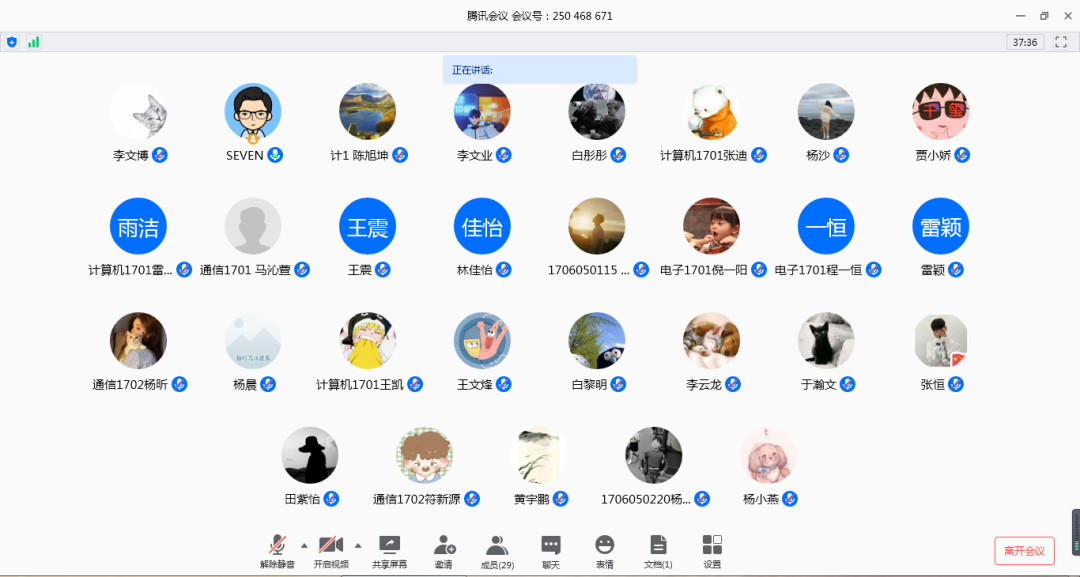This screenshot has width=1080, height=577.
Task: Expand audio options arrow beside 解除静音
Action: tap(304, 545)
